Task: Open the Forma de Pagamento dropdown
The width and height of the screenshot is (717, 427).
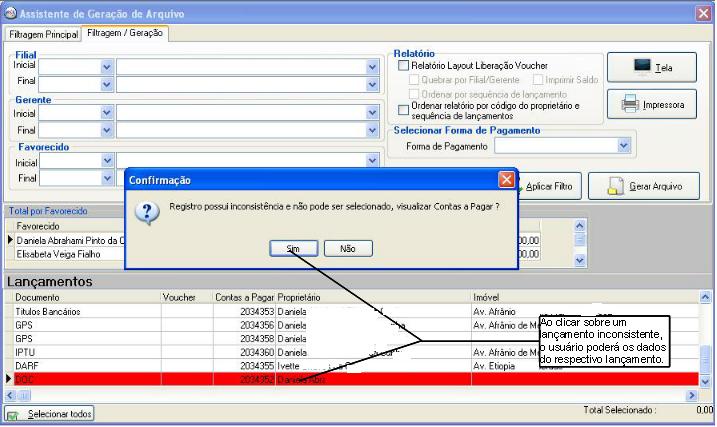Action: click(x=624, y=146)
